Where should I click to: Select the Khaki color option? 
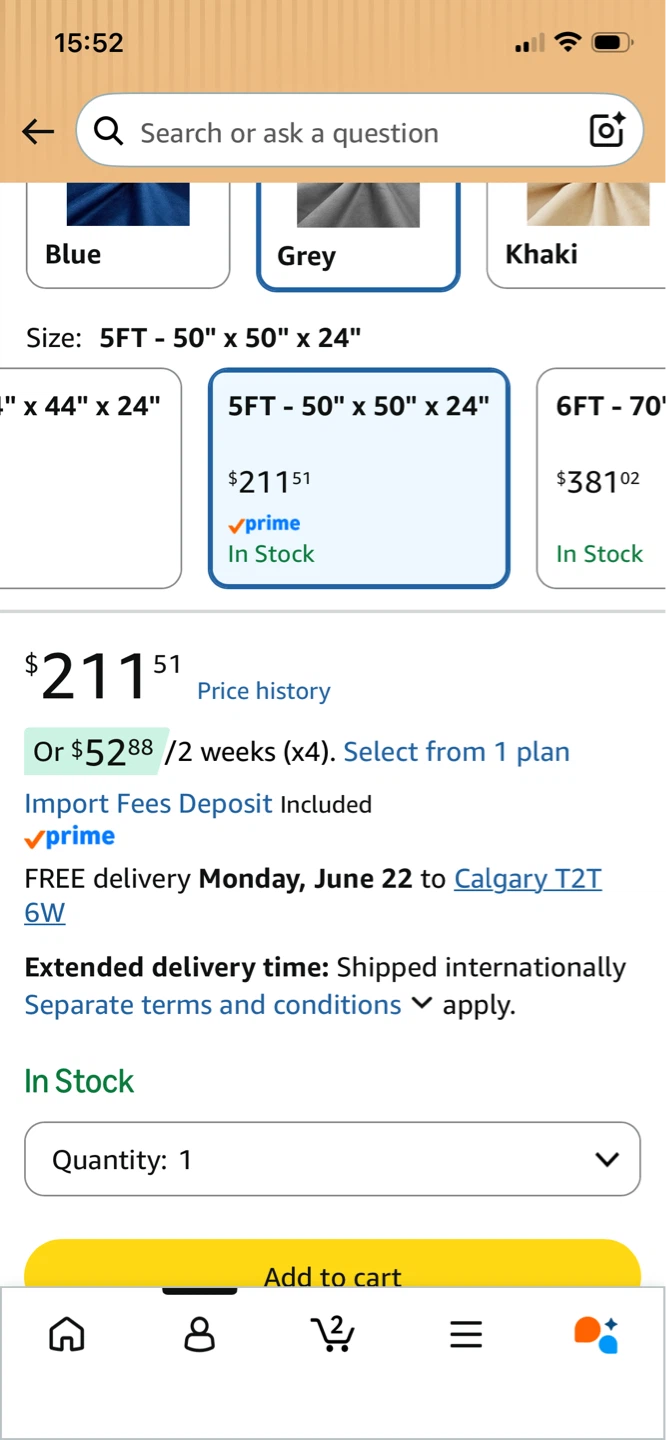click(x=576, y=236)
